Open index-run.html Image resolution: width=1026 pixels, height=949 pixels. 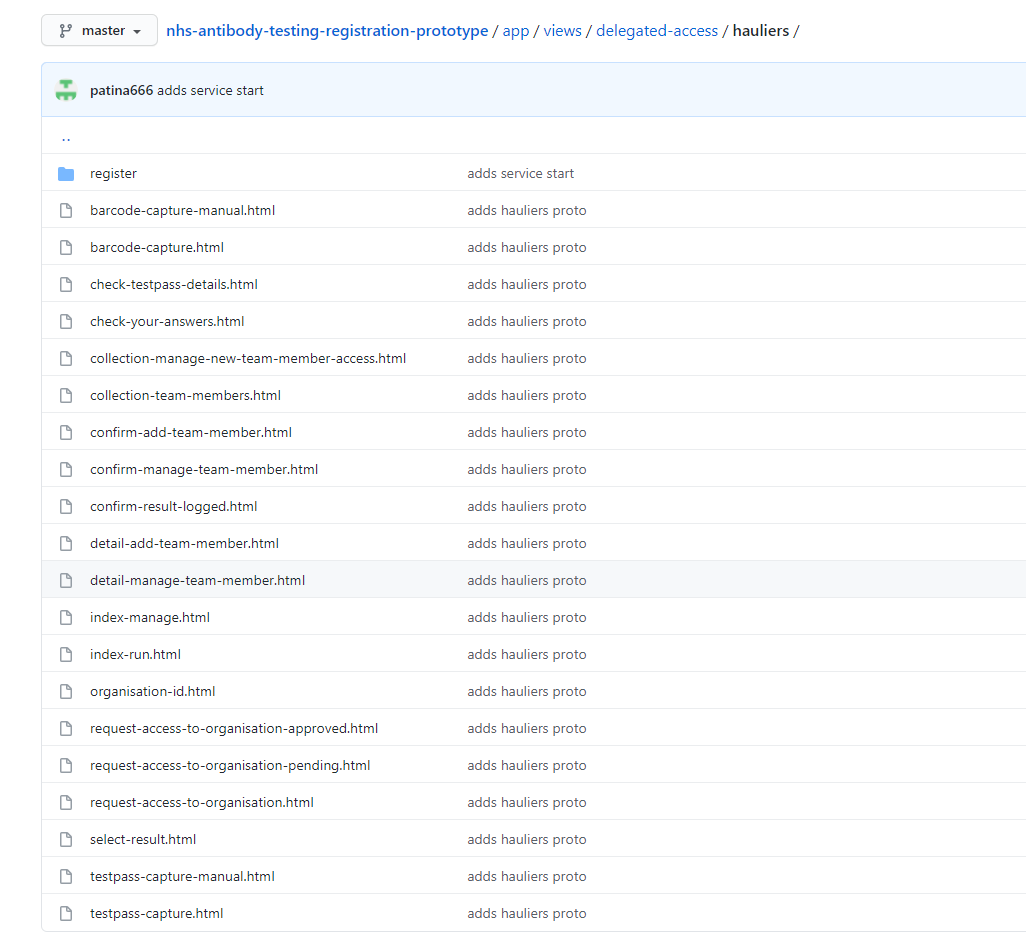click(x=135, y=654)
